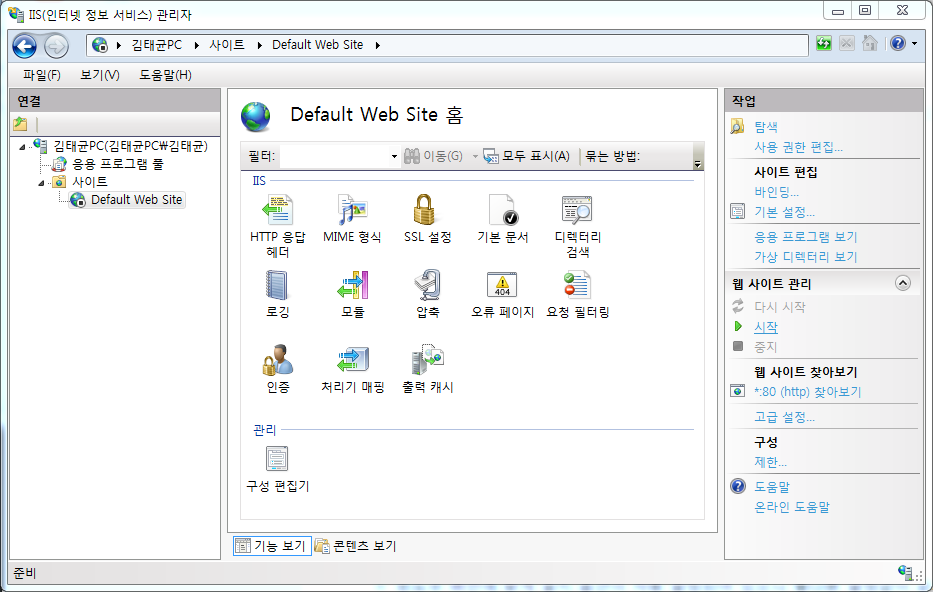
Task: Click the status bar network icon
Action: tap(907, 572)
